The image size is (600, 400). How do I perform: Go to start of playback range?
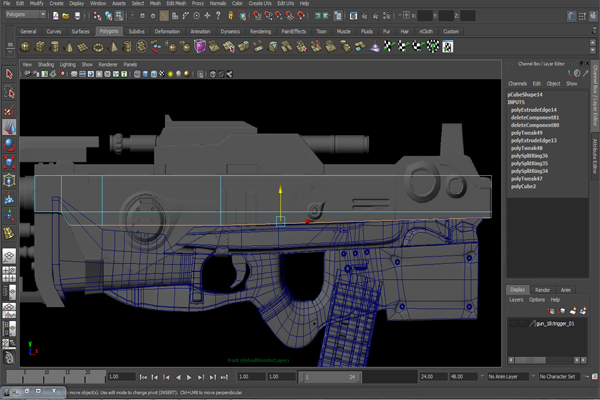pyautogui.click(x=143, y=377)
